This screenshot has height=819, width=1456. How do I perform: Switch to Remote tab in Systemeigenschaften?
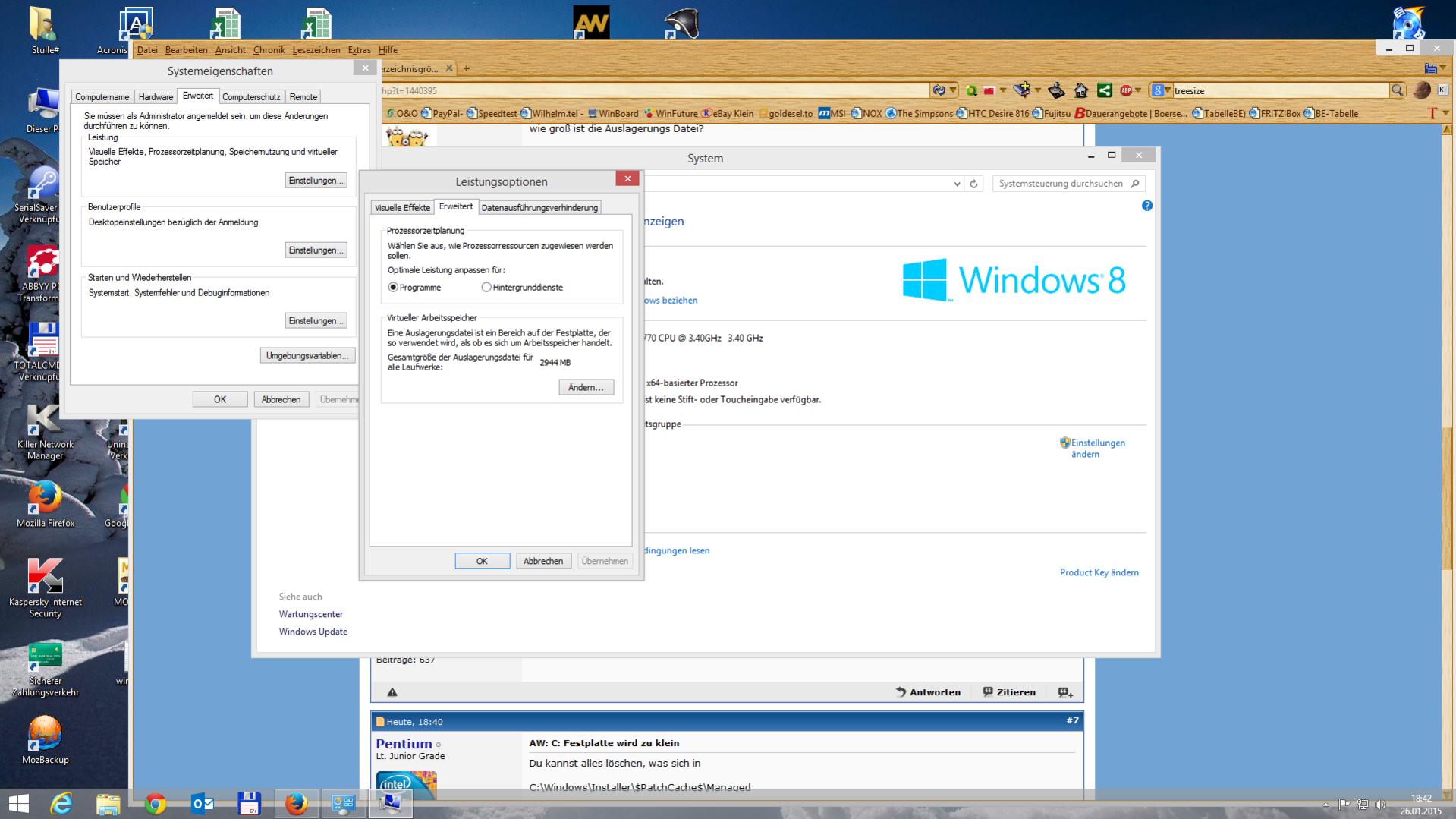coord(303,97)
